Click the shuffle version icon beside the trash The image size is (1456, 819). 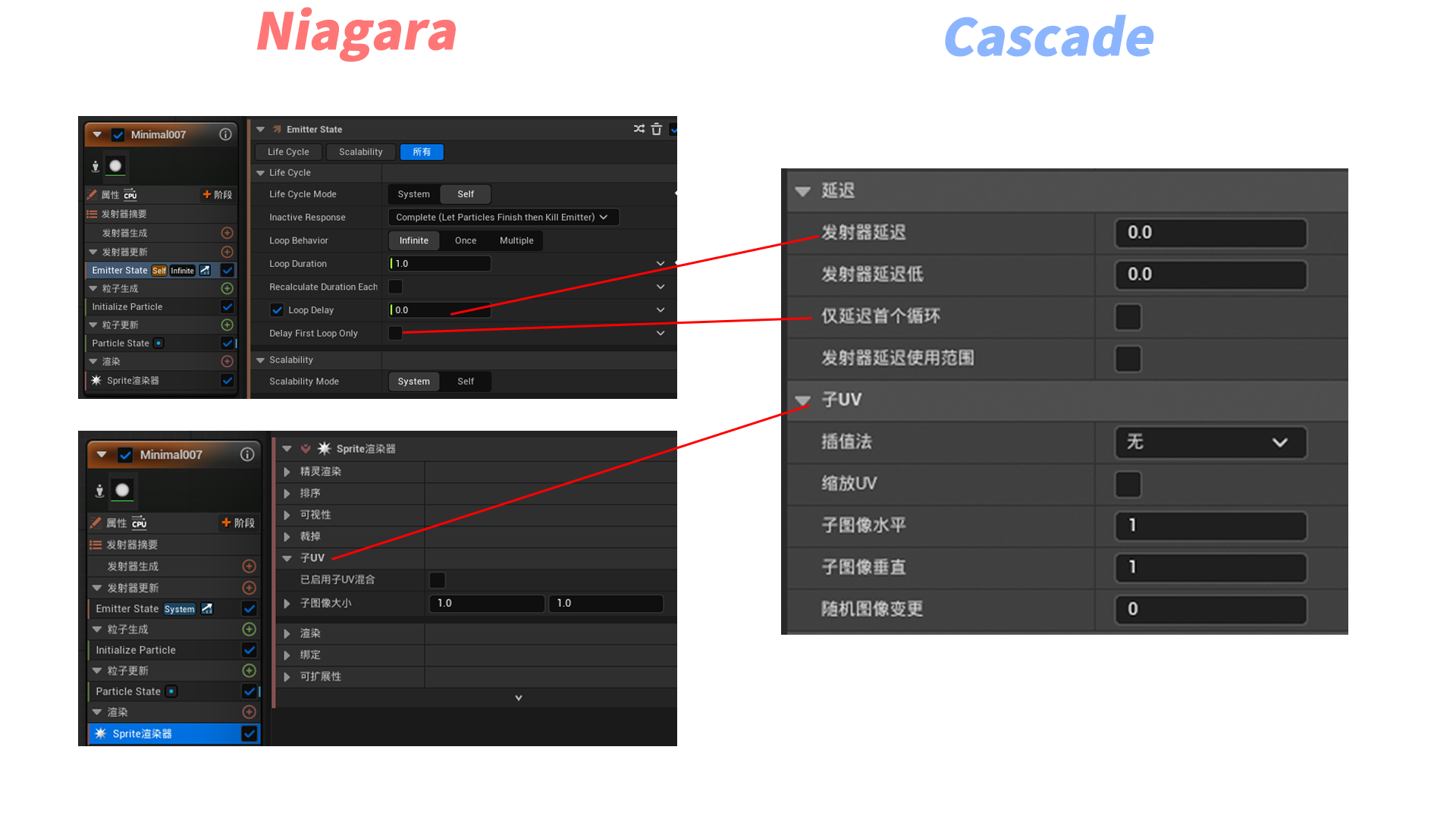click(x=639, y=129)
